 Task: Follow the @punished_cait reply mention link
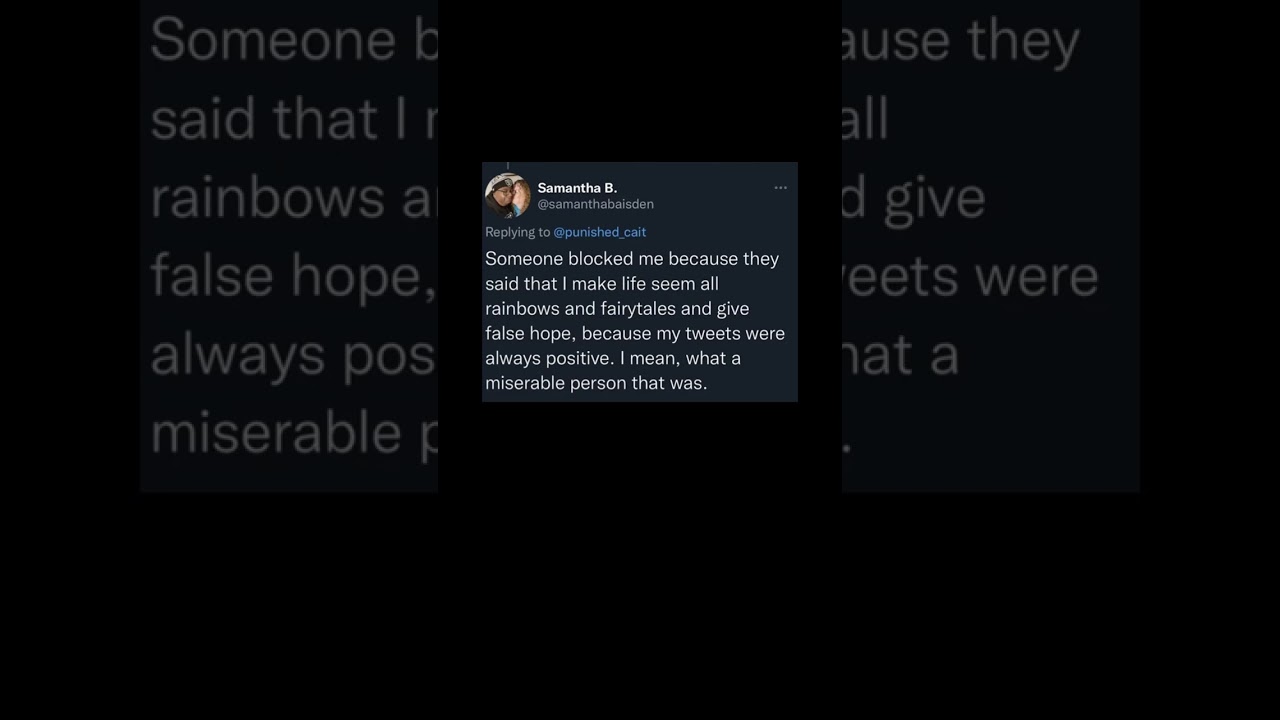click(599, 232)
